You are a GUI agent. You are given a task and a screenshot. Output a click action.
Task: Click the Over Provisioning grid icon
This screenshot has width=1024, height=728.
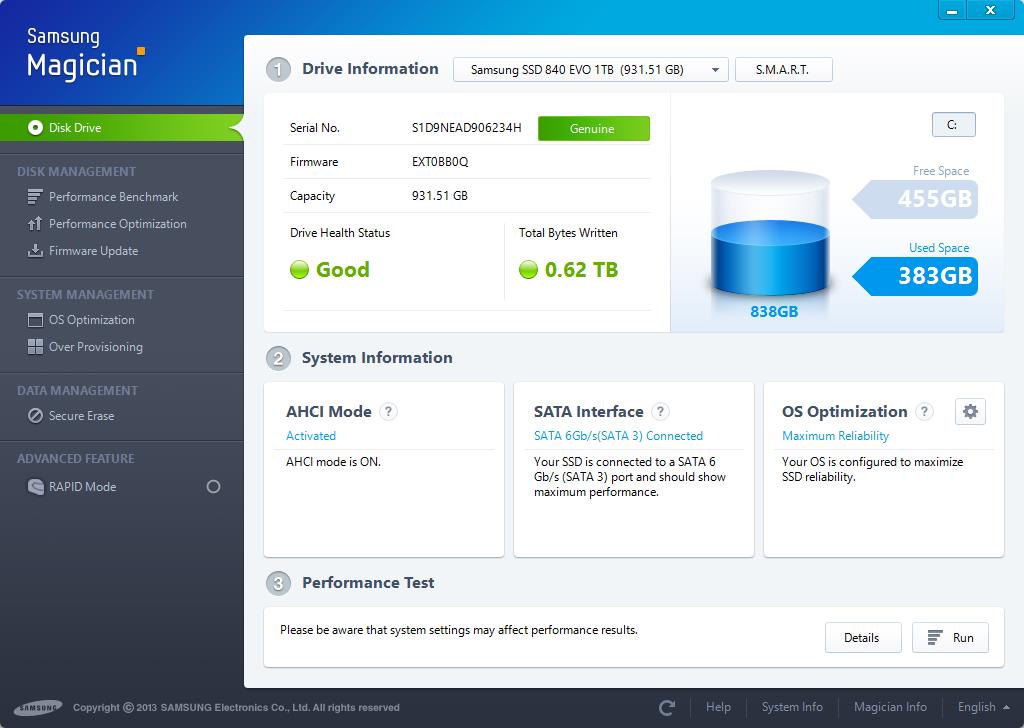pos(35,347)
